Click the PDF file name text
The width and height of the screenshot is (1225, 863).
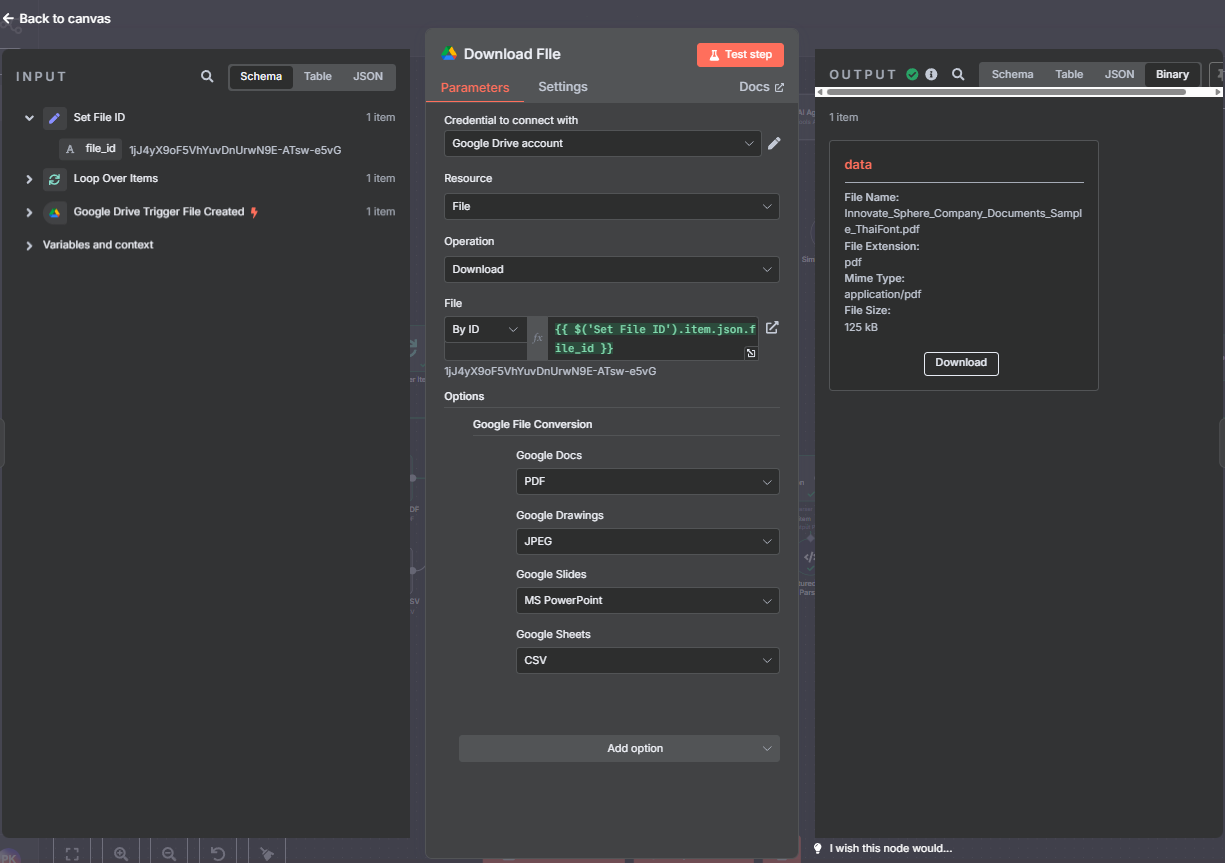tap(963, 222)
